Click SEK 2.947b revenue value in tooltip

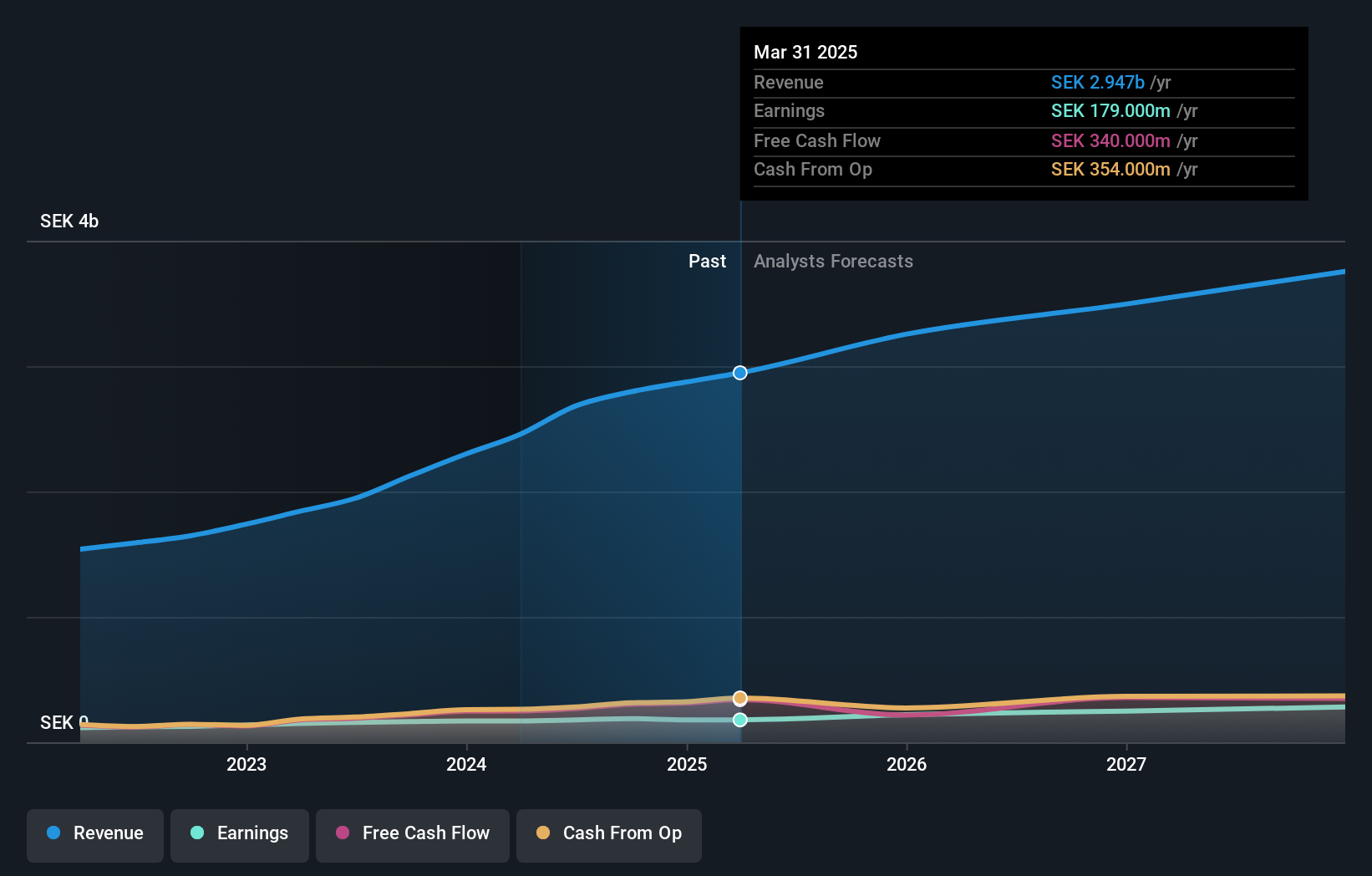(1097, 82)
